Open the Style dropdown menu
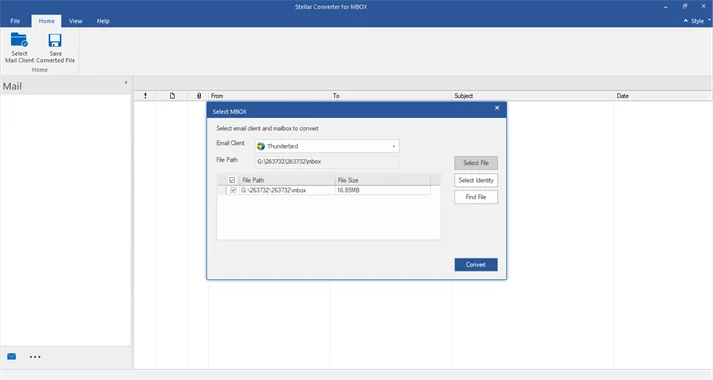713x380 pixels. click(701, 21)
